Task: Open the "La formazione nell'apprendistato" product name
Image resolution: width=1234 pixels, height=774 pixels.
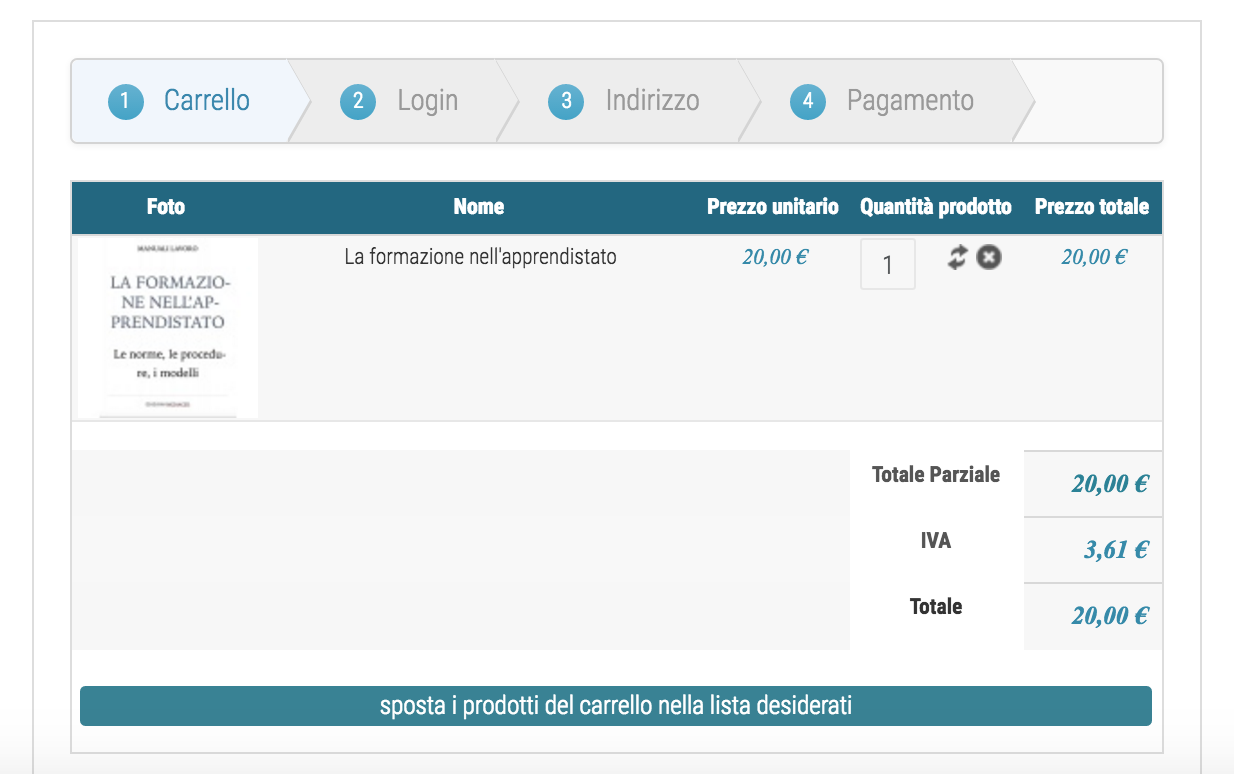Action: 480,257
